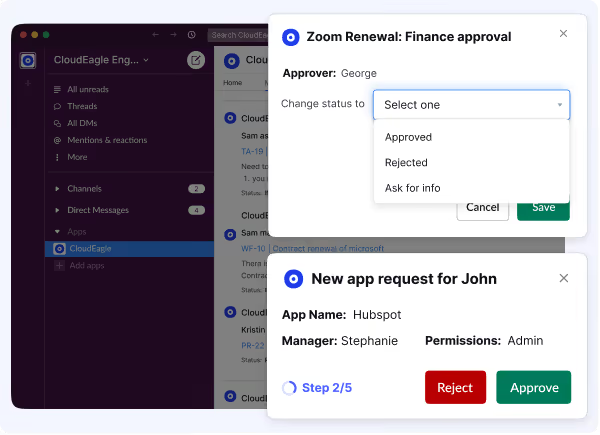This screenshot has width=600, height=435.
Task: Choose Ask for info option
Action: (412, 188)
